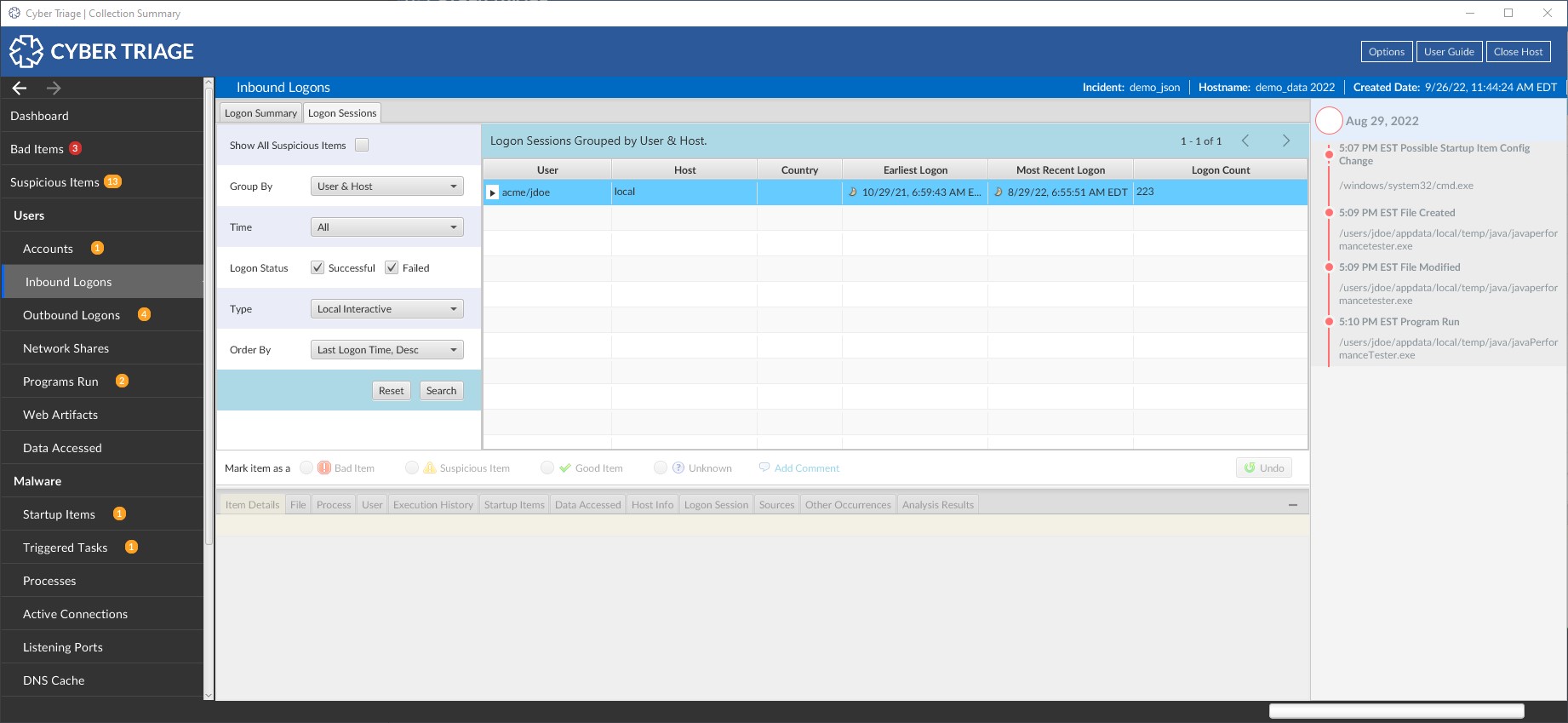Screen dimensions: 1568x723
Task: Click the Triggered Tasks orange badge
Action: coord(131,547)
